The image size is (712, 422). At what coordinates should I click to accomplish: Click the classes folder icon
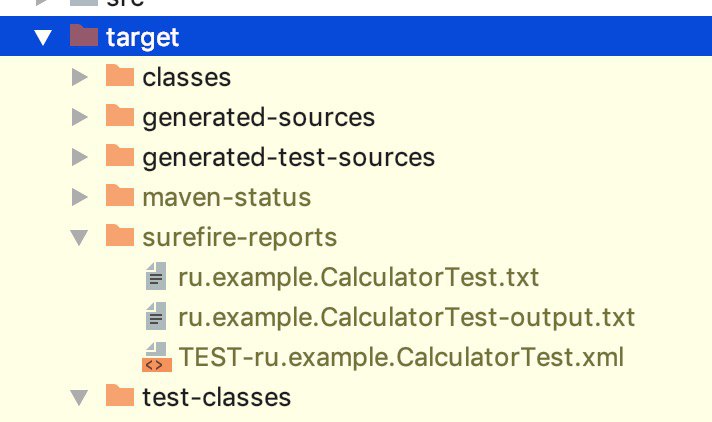120,75
